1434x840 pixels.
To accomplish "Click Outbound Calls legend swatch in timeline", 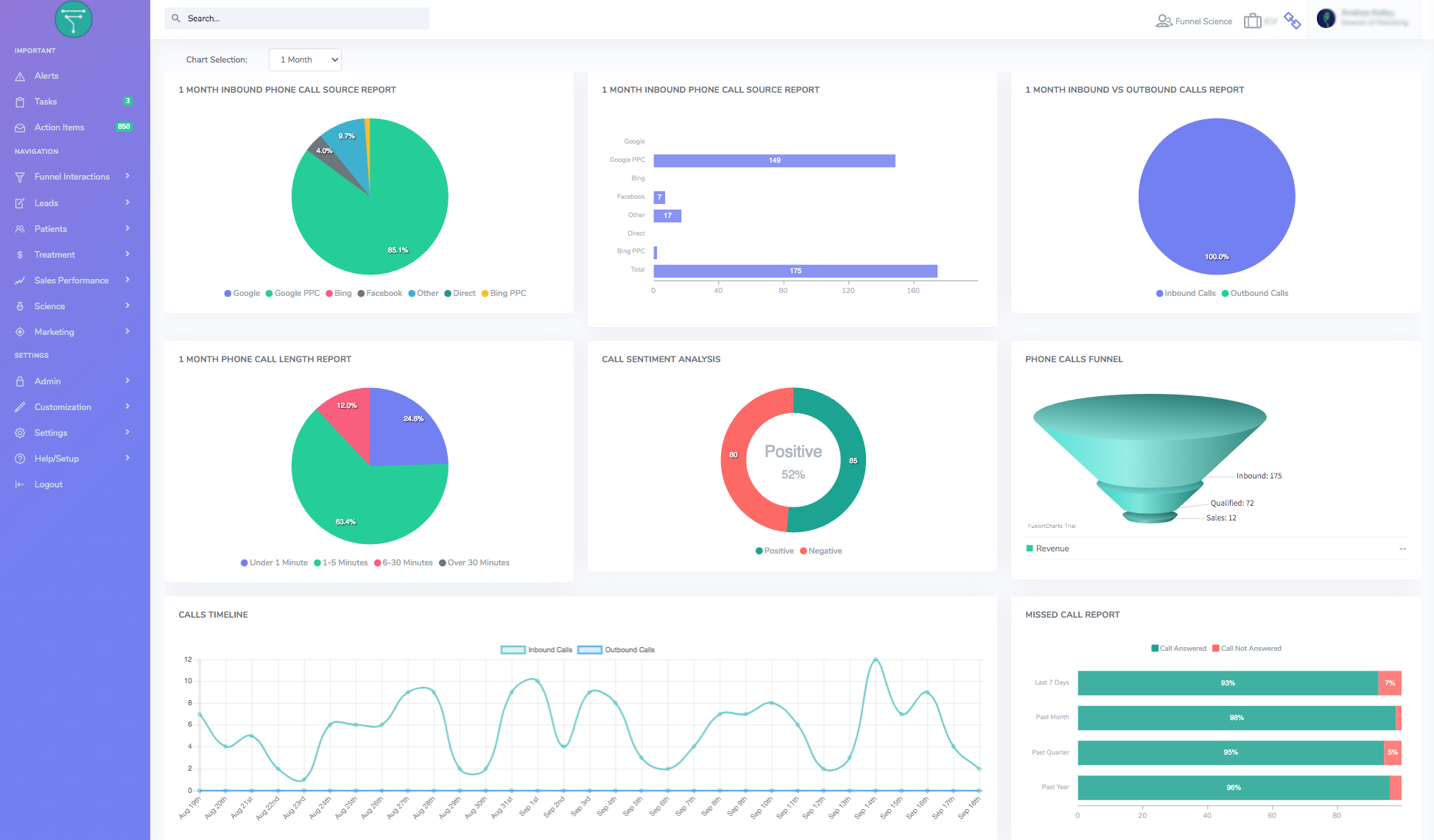I will coord(590,650).
